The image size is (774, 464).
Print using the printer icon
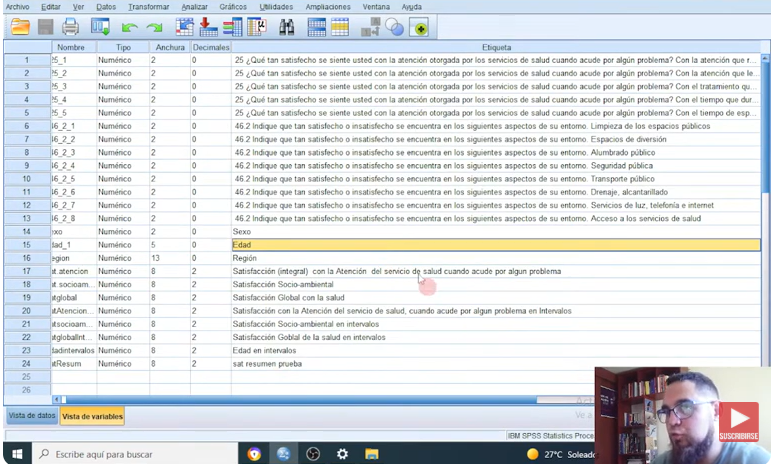pos(70,27)
